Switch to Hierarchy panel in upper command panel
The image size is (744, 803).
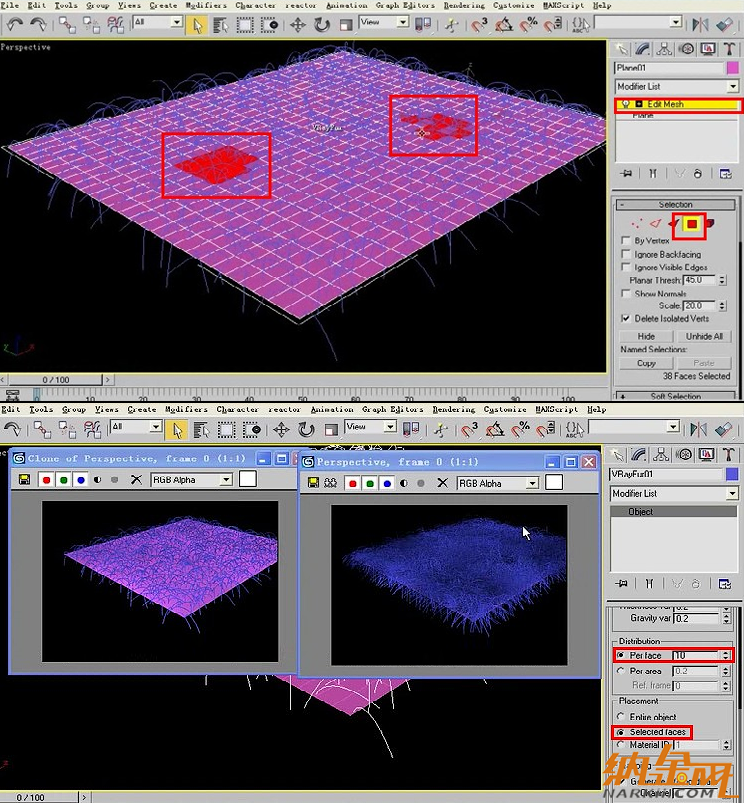point(664,49)
